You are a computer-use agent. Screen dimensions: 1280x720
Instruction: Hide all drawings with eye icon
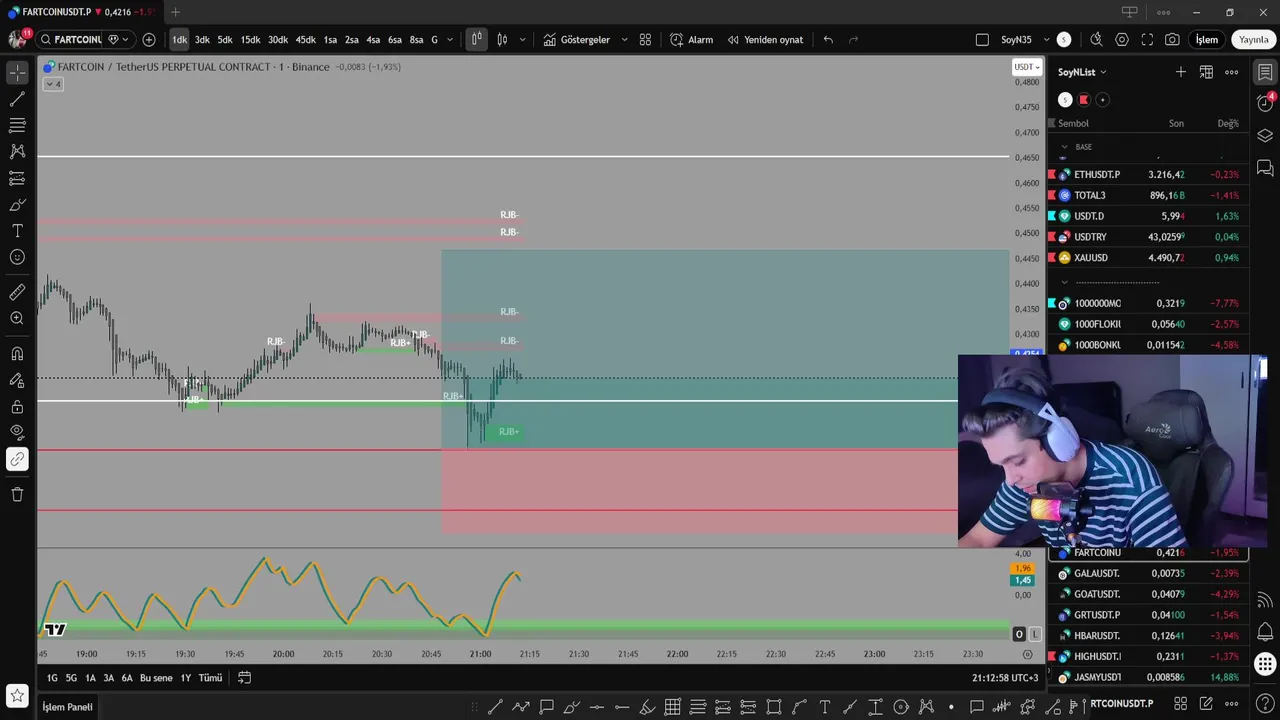point(17,433)
